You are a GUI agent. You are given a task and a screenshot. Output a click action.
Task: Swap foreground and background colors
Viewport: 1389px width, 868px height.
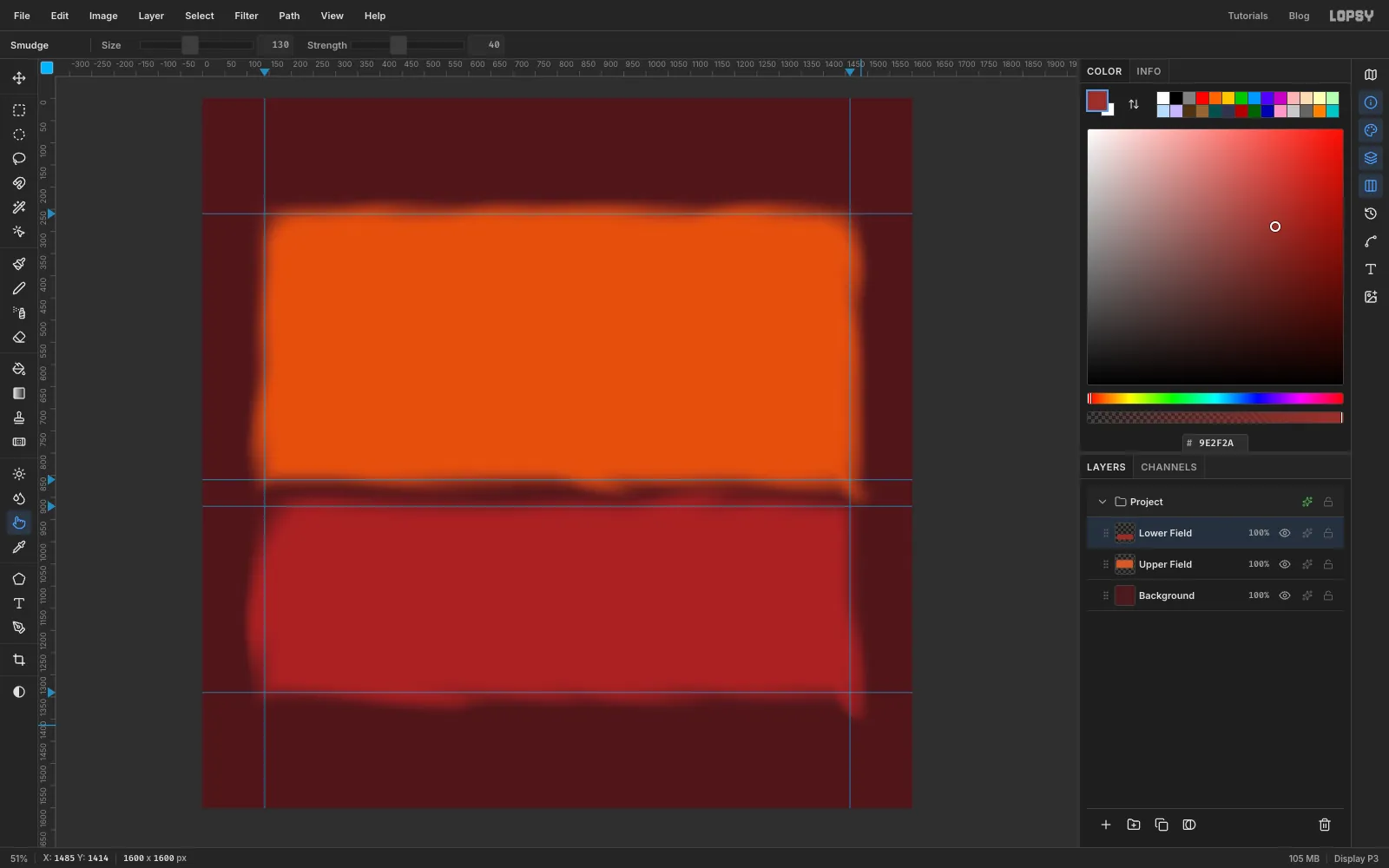click(1134, 104)
